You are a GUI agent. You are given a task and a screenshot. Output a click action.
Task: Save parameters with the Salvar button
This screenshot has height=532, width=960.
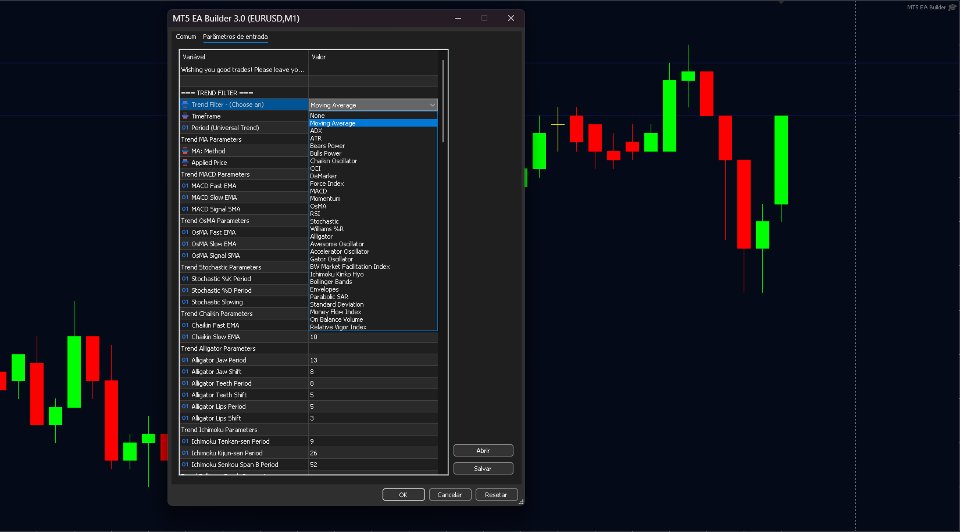point(483,468)
